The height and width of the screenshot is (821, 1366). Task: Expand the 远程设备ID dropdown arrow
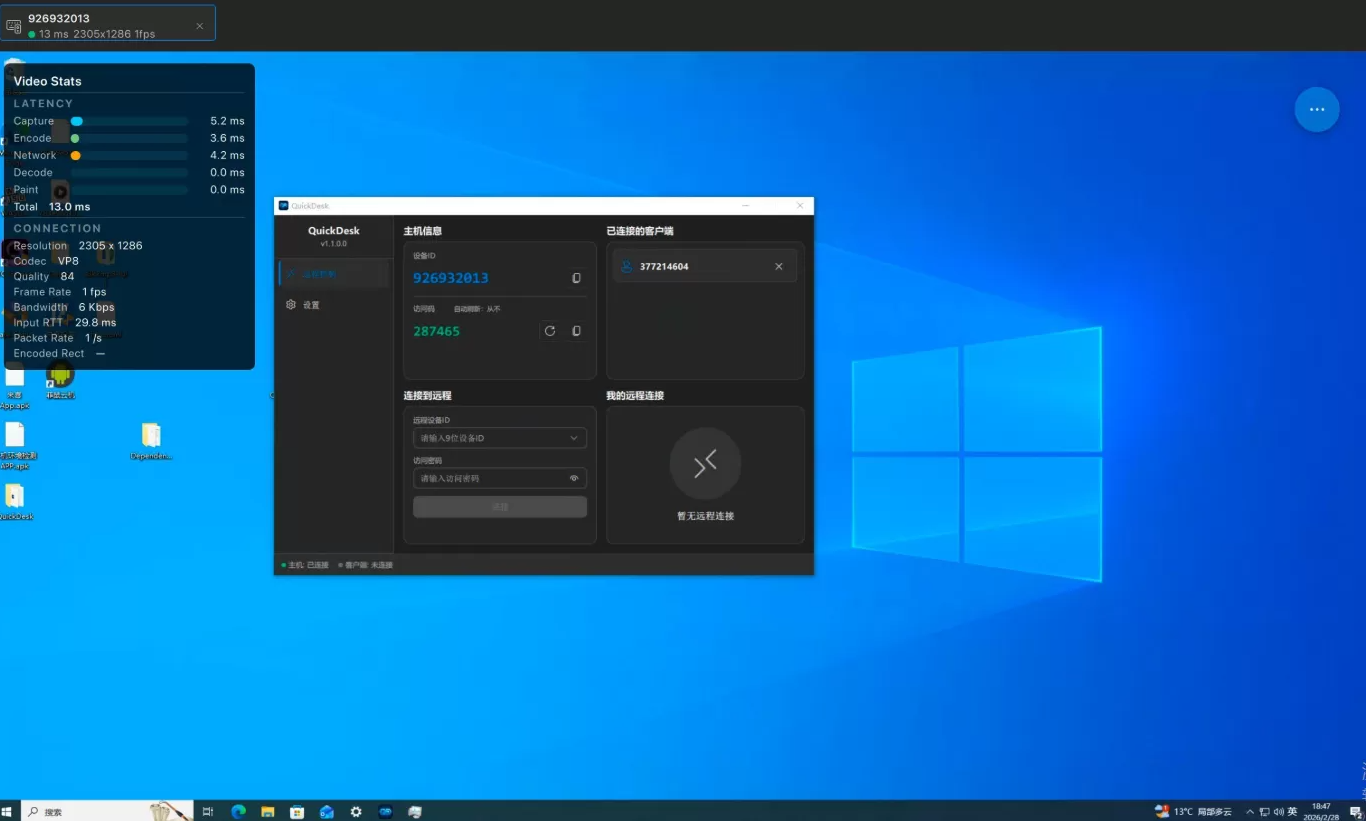click(x=574, y=438)
